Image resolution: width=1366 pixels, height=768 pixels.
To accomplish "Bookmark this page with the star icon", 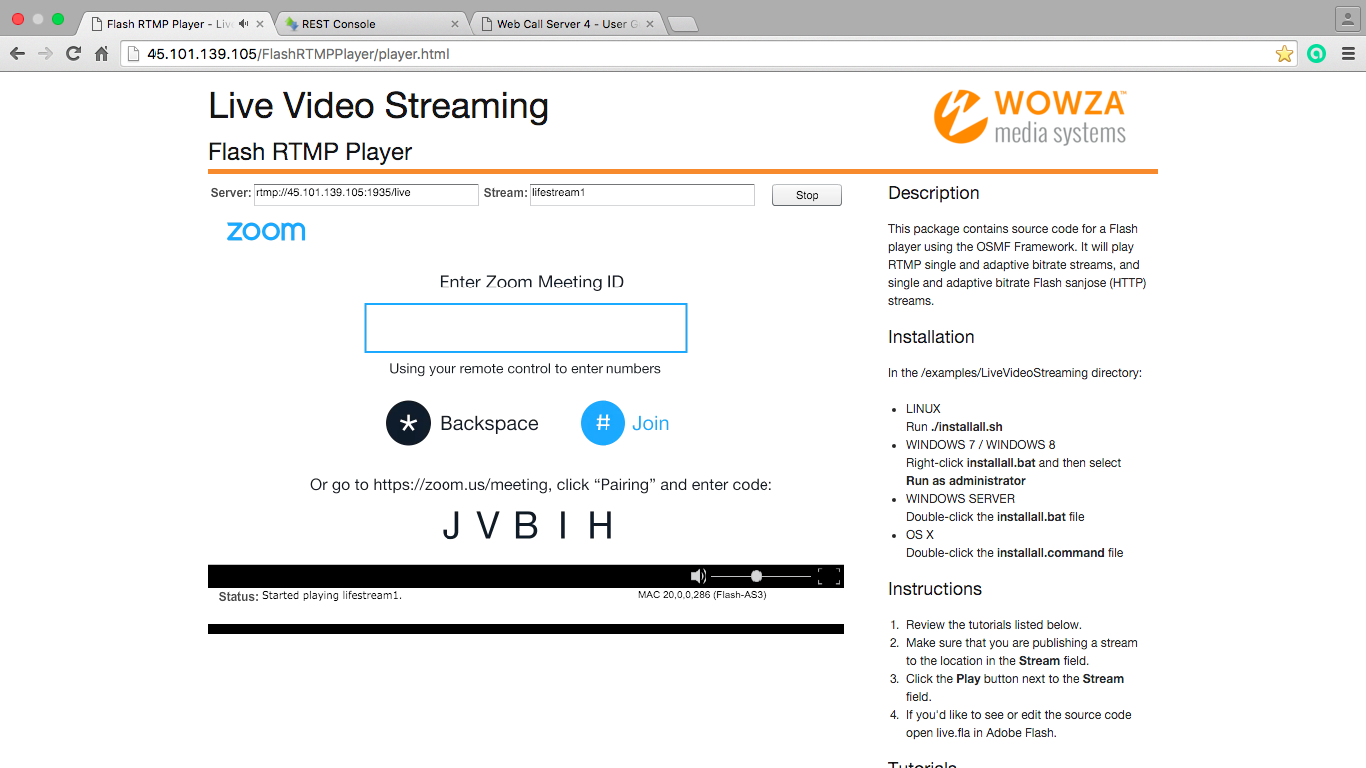I will [1284, 54].
